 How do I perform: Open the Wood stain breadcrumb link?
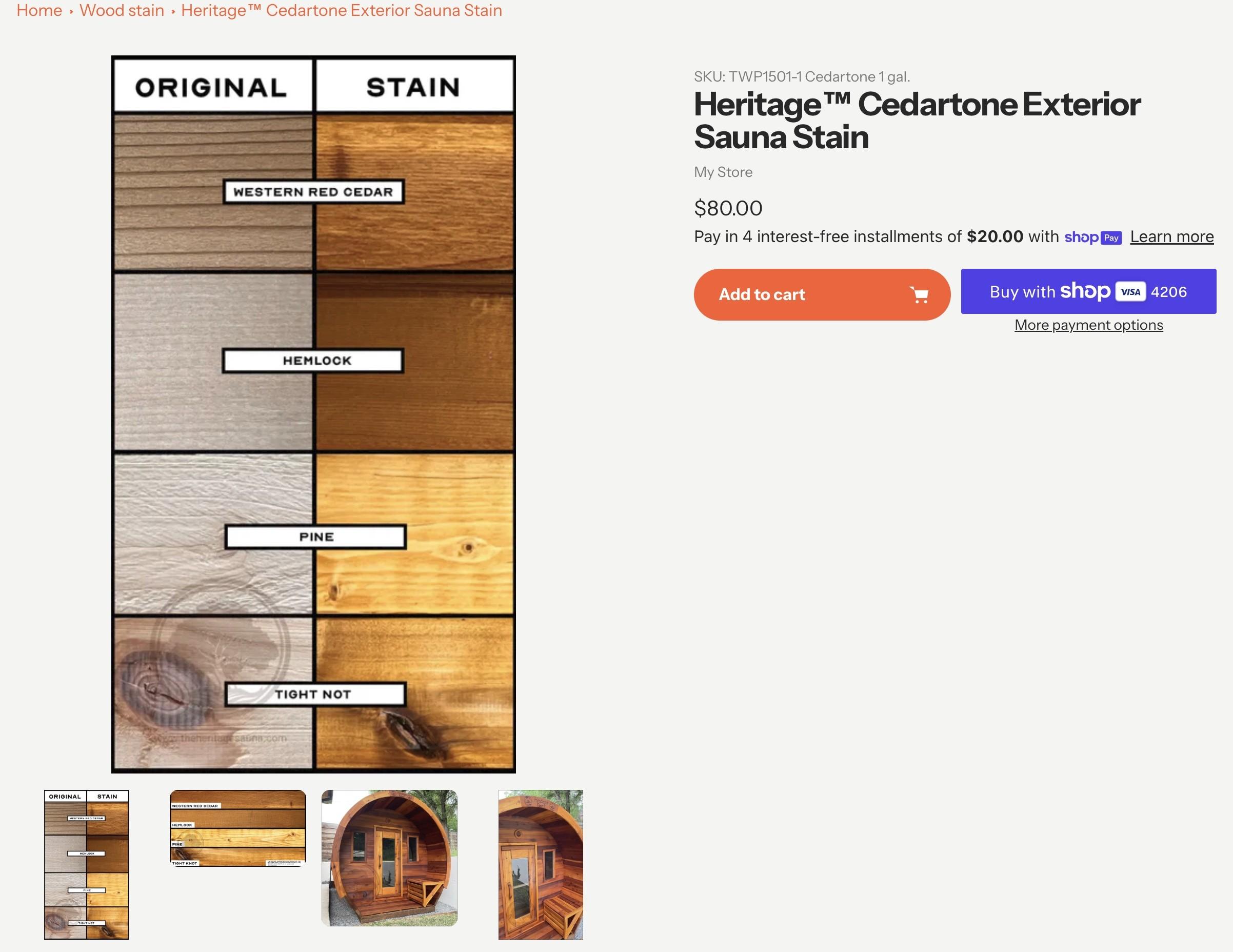[122, 10]
